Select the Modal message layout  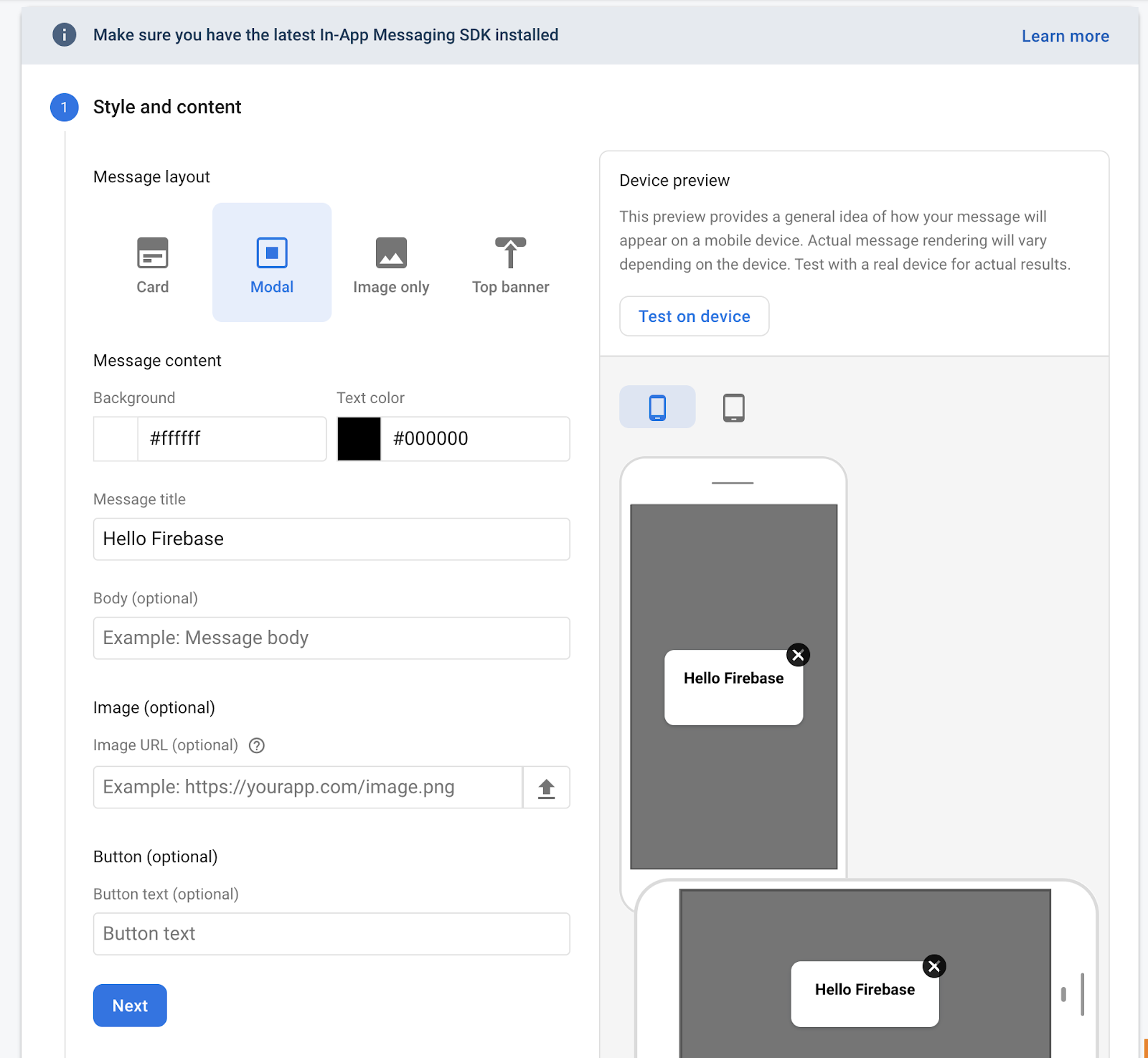(272, 264)
